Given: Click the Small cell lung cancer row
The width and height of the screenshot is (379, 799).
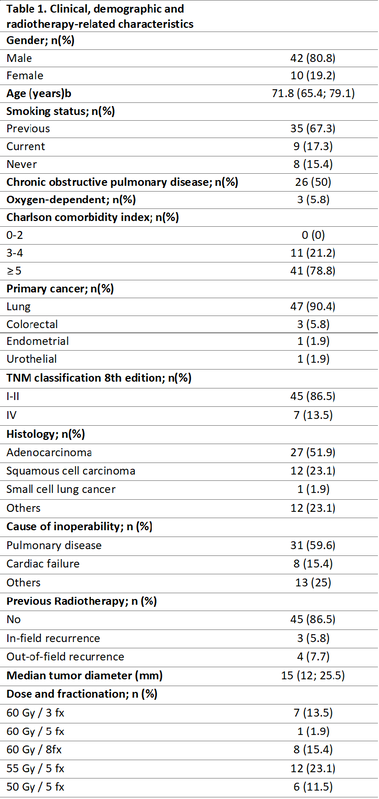Looking at the screenshot, I should tap(190, 489).
